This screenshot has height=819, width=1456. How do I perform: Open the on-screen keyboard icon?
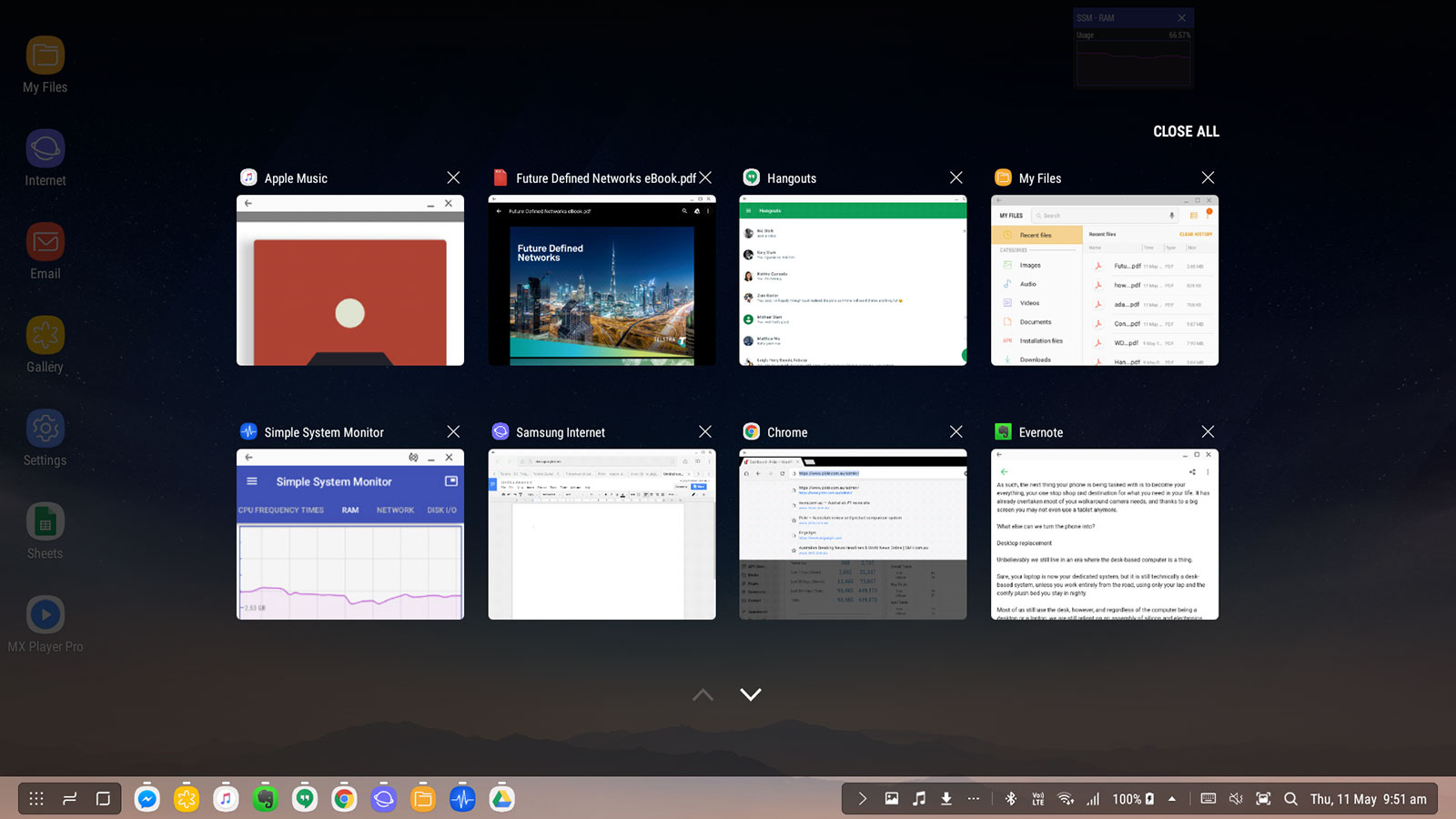(x=1208, y=799)
